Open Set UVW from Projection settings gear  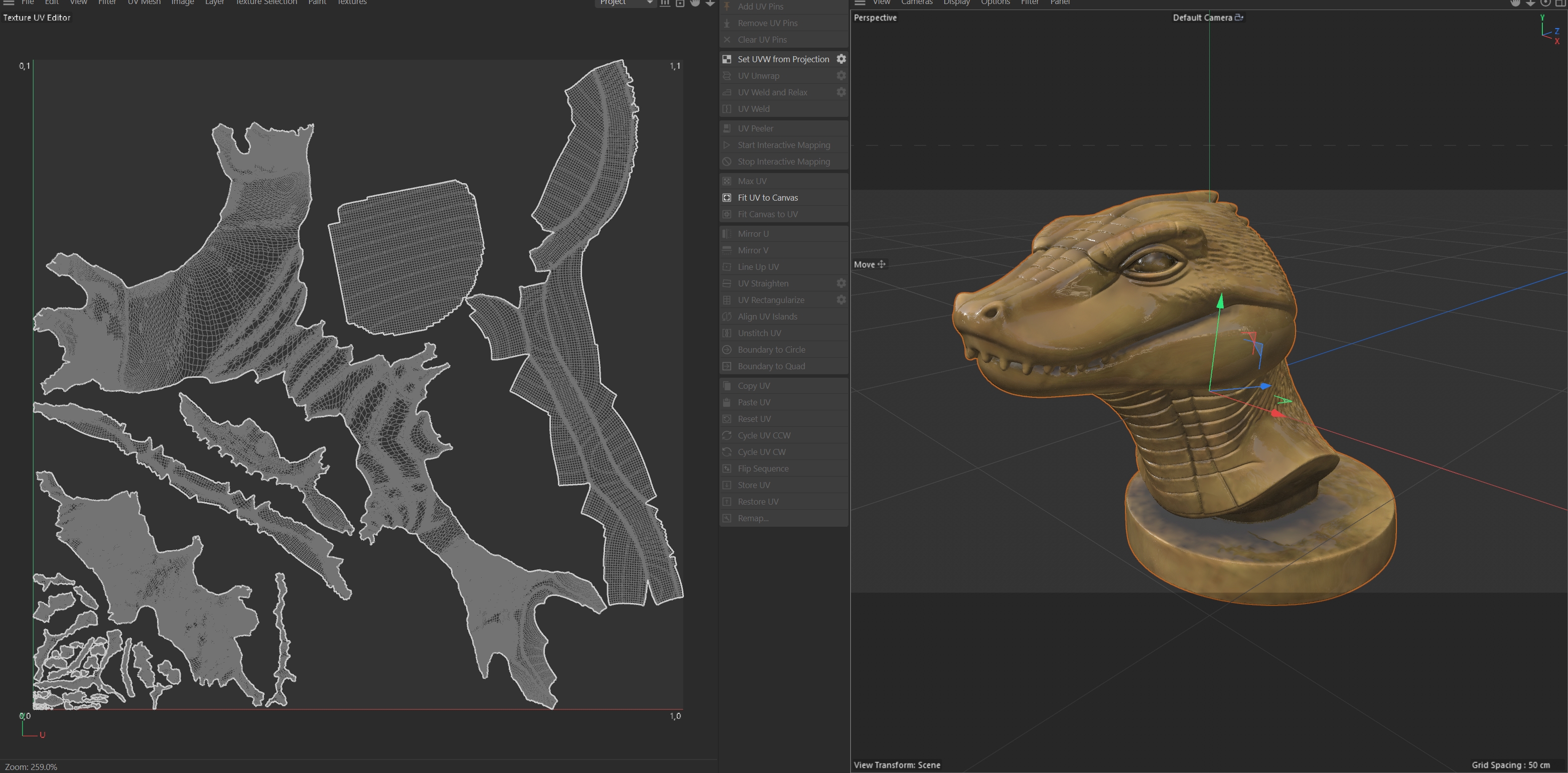[x=840, y=59]
